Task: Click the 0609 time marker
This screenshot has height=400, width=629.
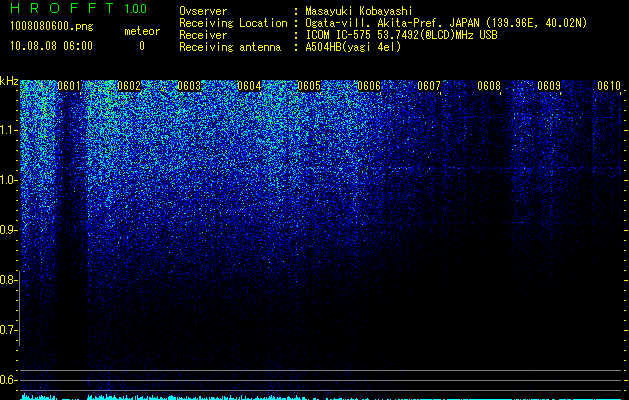Action: coord(549,86)
